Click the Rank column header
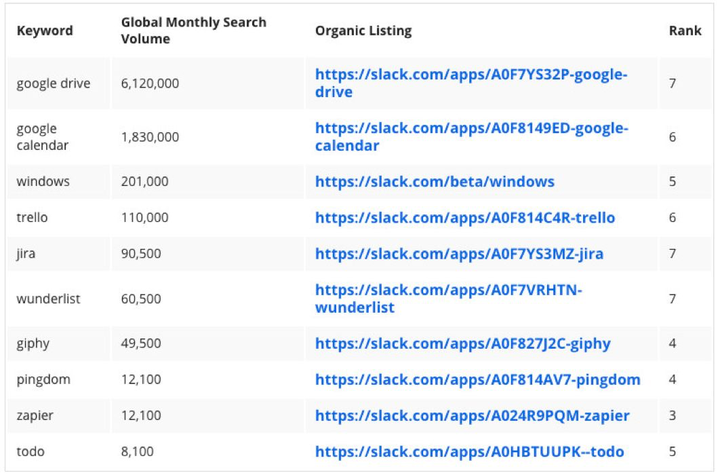The width and height of the screenshot is (720, 475). (685, 31)
